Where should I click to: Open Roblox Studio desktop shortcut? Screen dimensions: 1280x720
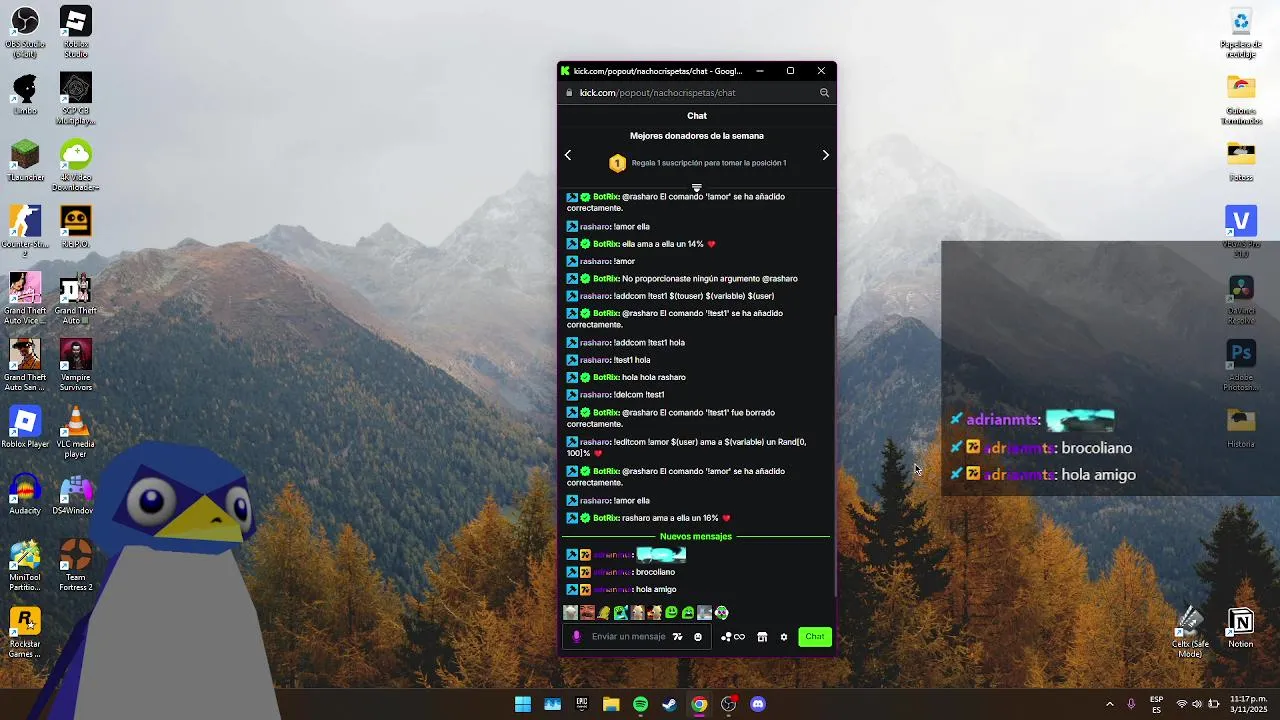(76, 32)
